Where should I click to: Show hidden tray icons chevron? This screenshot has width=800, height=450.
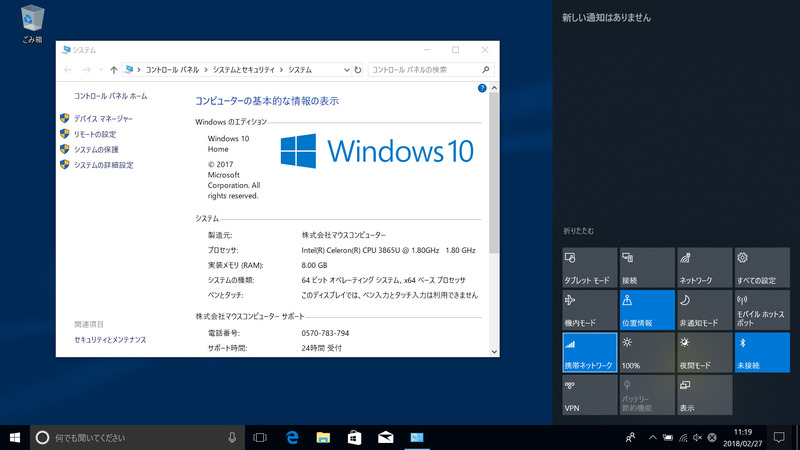pos(652,437)
